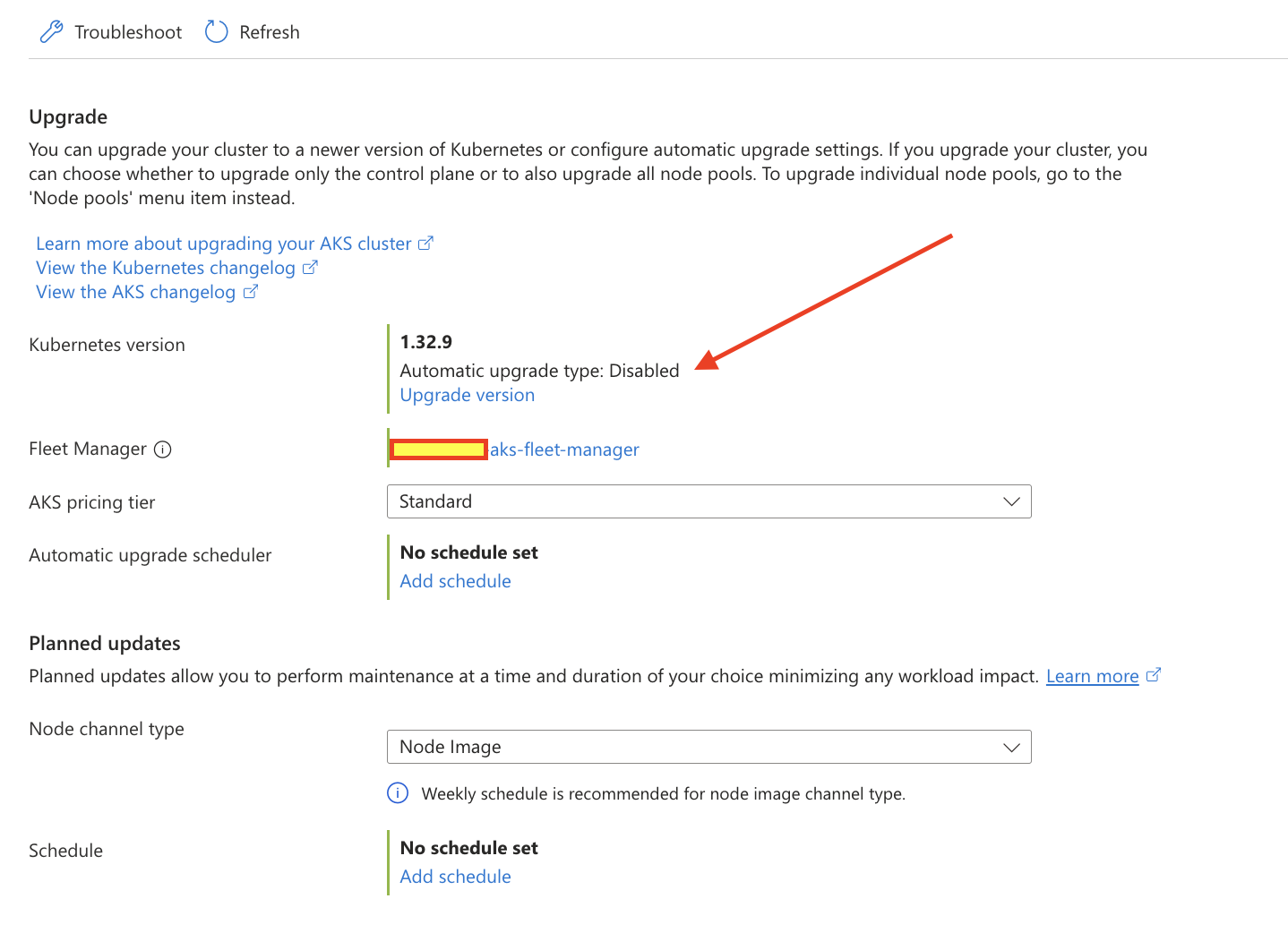
Task: Click the Upgrade version link
Action: (x=468, y=395)
